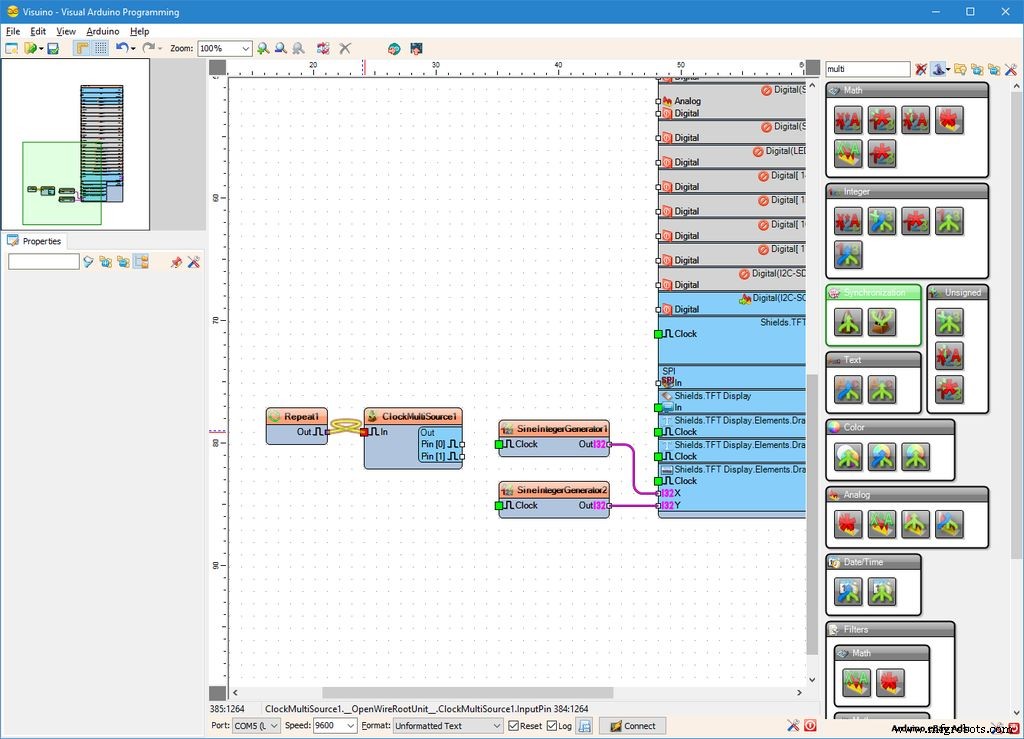Image resolution: width=1024 pixels, height=739 pixels.
Task: Click the new folder icon in Properties panel
Action: (x=105, y=262)
